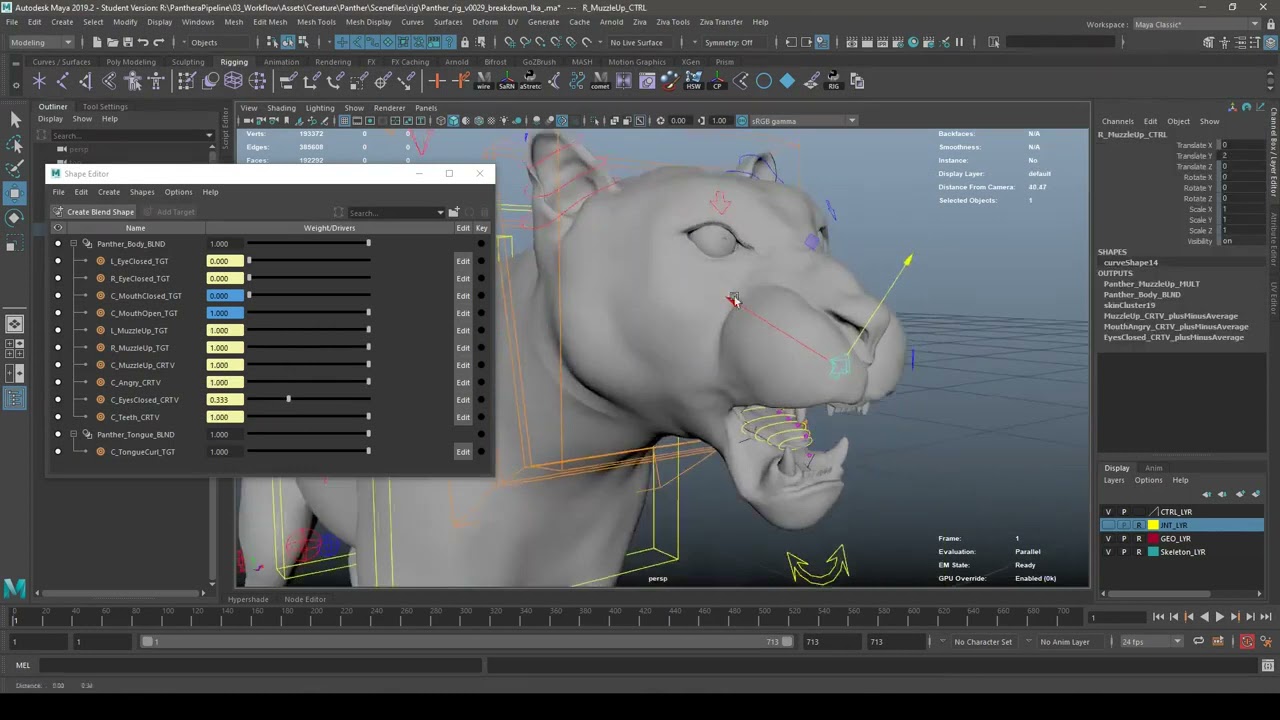Click the Save Scene floppy icon

click(x=127, y=42)
